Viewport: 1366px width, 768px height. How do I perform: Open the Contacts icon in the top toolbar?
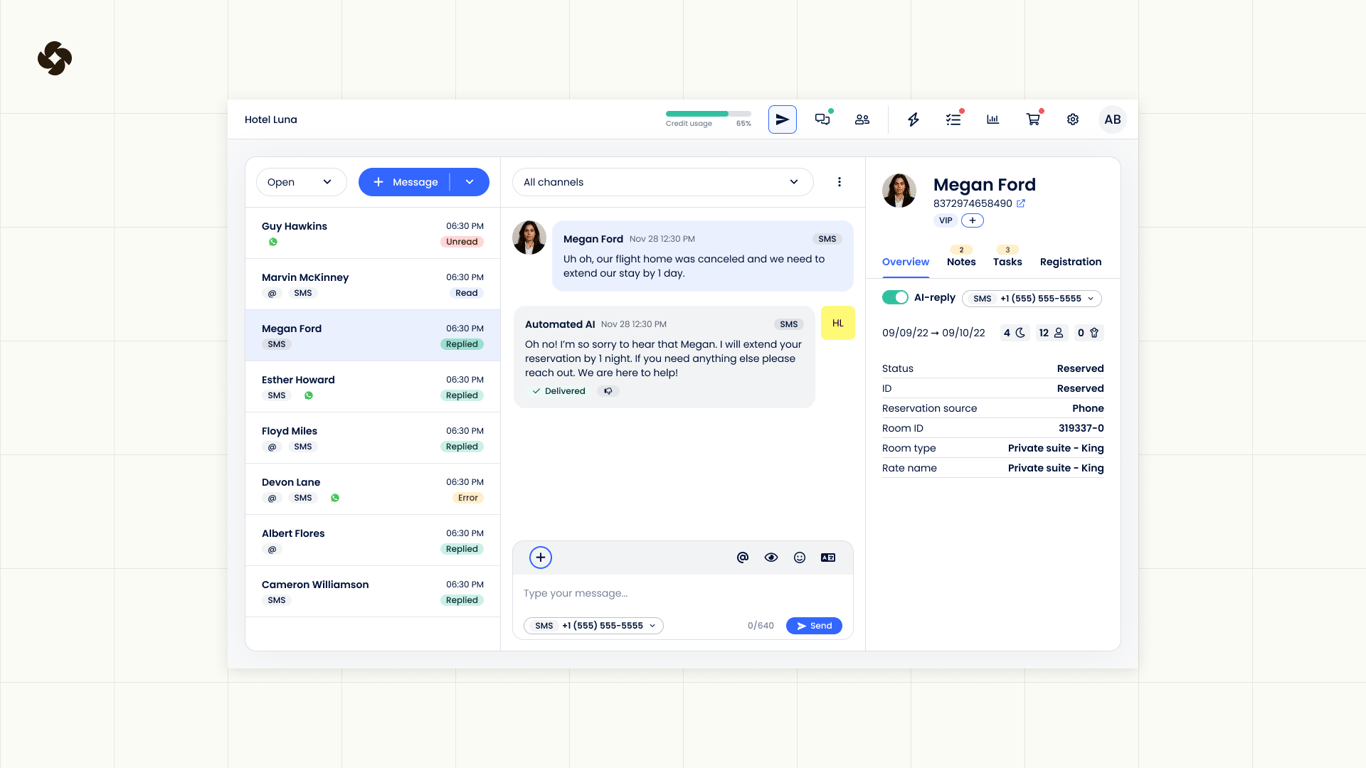pos(862,119)
